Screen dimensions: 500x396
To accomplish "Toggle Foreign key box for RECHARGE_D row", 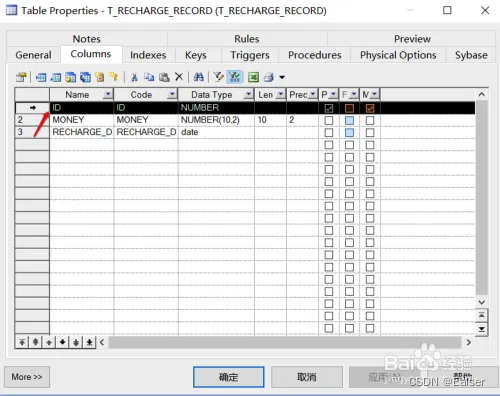I will point(349,133).
